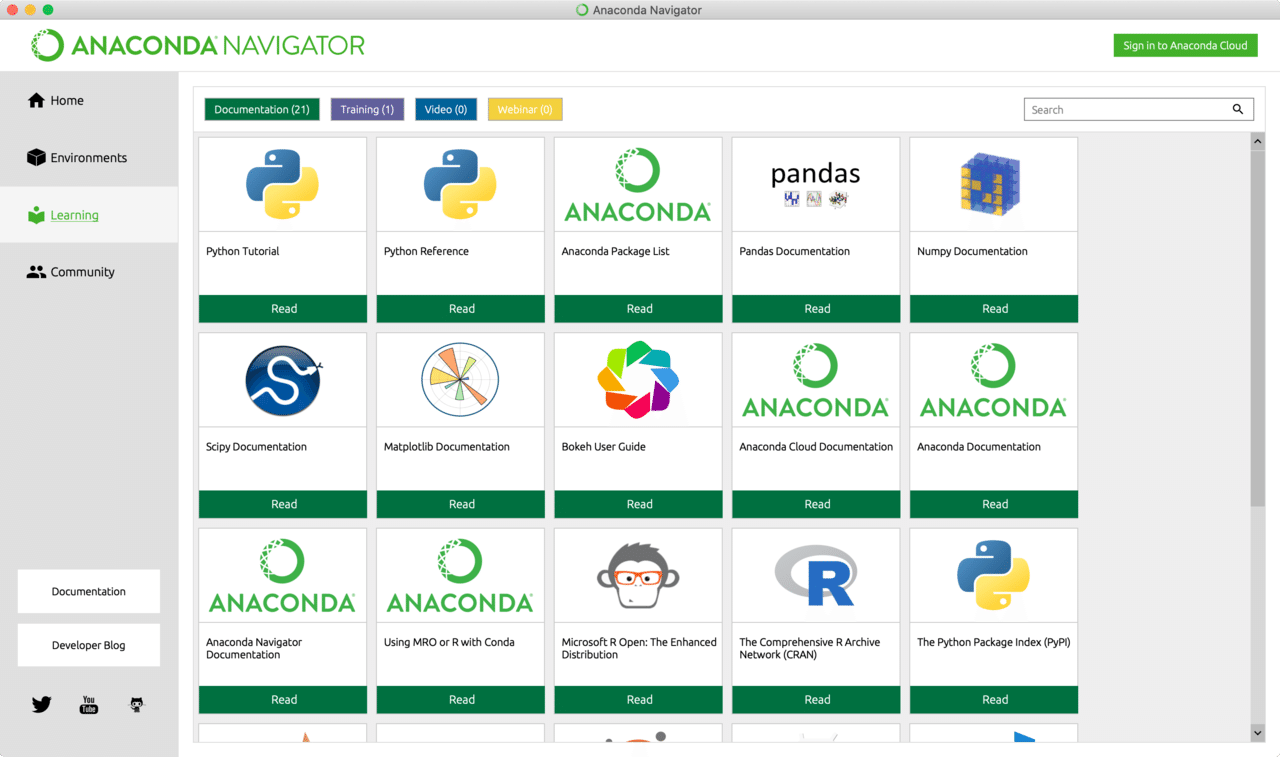Read the Matplotlib Documentation

tap(461, 504)
